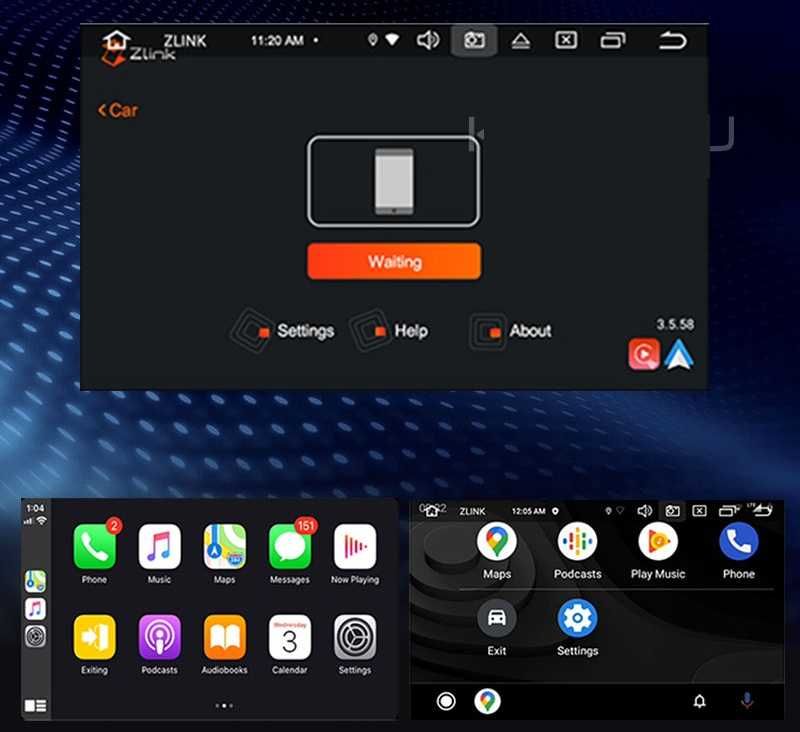Tap Maps icon in Android Auto bottom bar

point(487,701)
